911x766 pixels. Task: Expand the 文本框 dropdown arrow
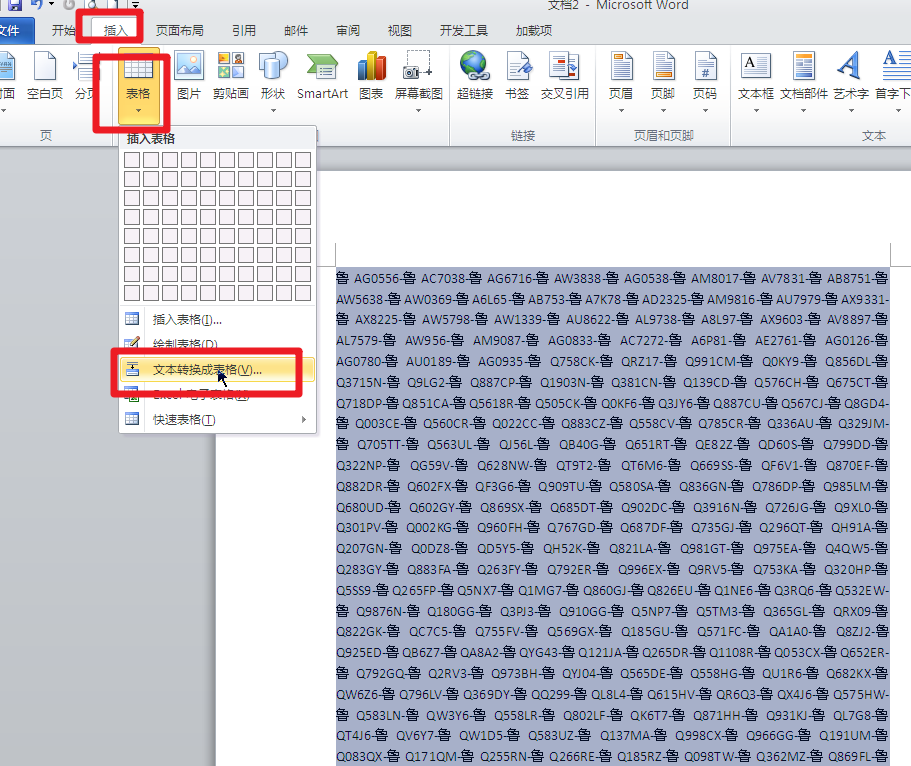[756, 110]
